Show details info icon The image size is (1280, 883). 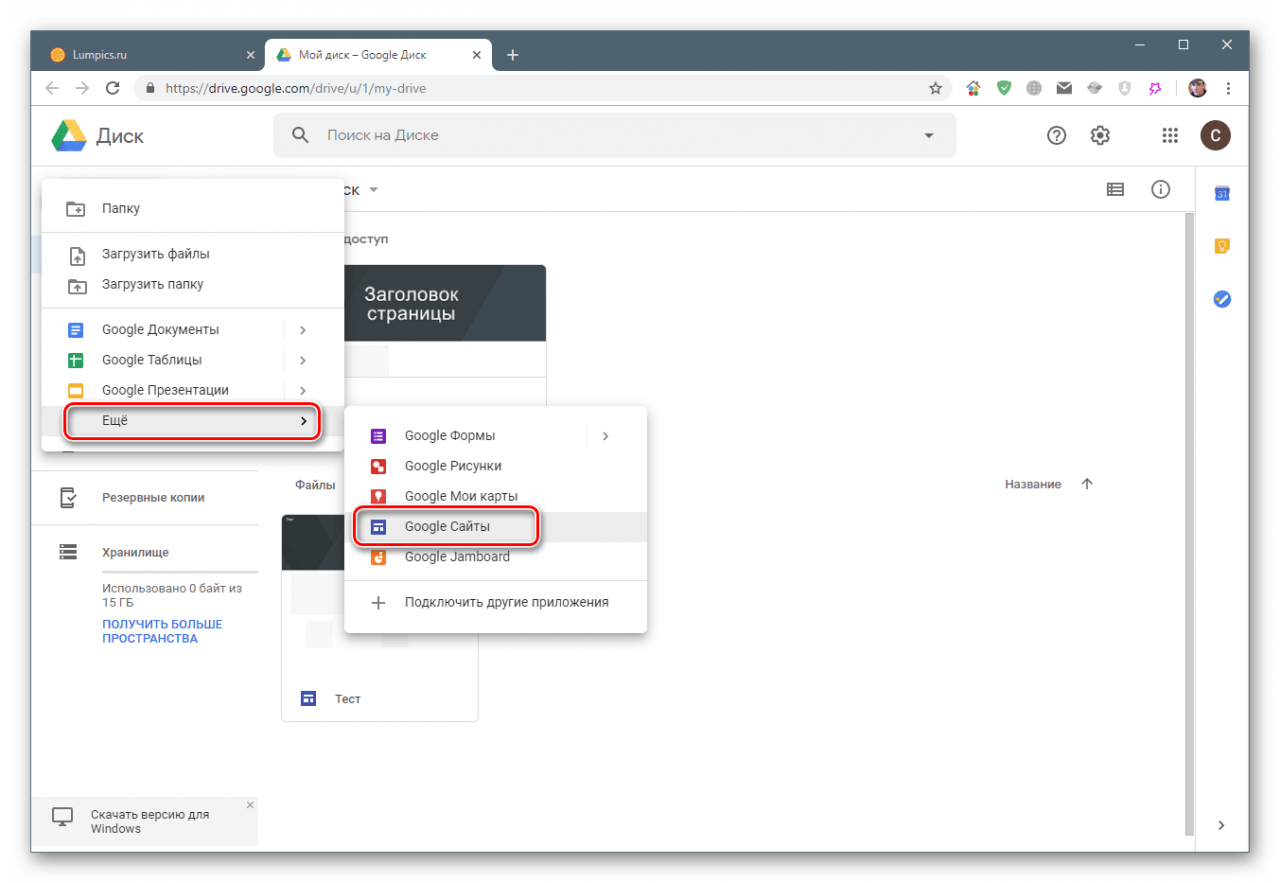[1160, 189]
